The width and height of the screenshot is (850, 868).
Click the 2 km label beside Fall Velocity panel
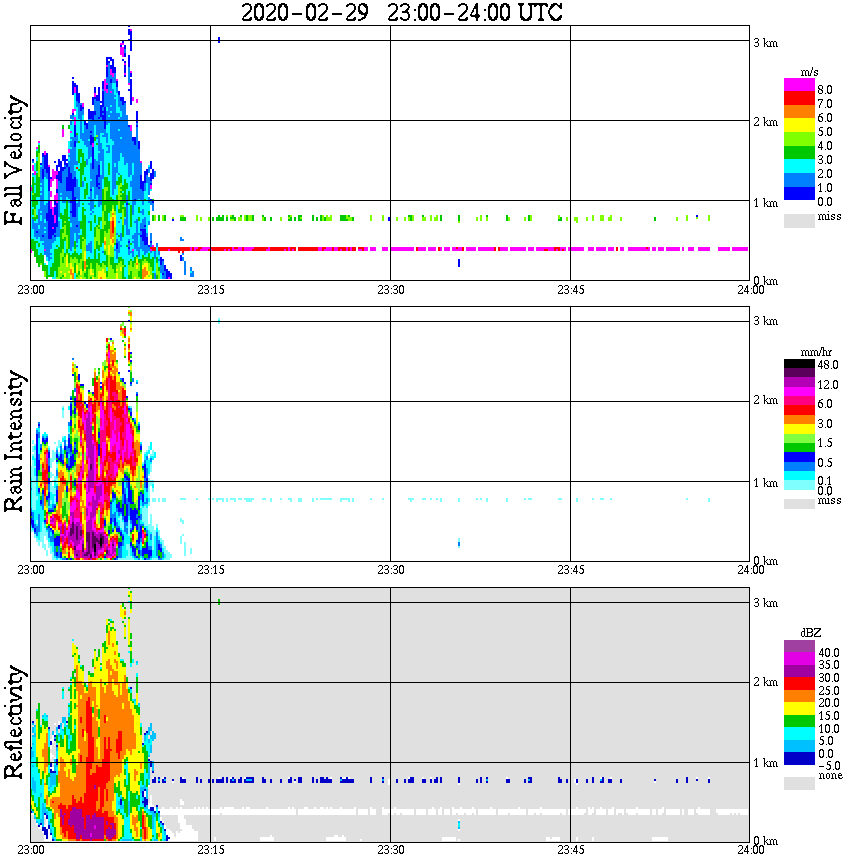(x=765, y=122)
